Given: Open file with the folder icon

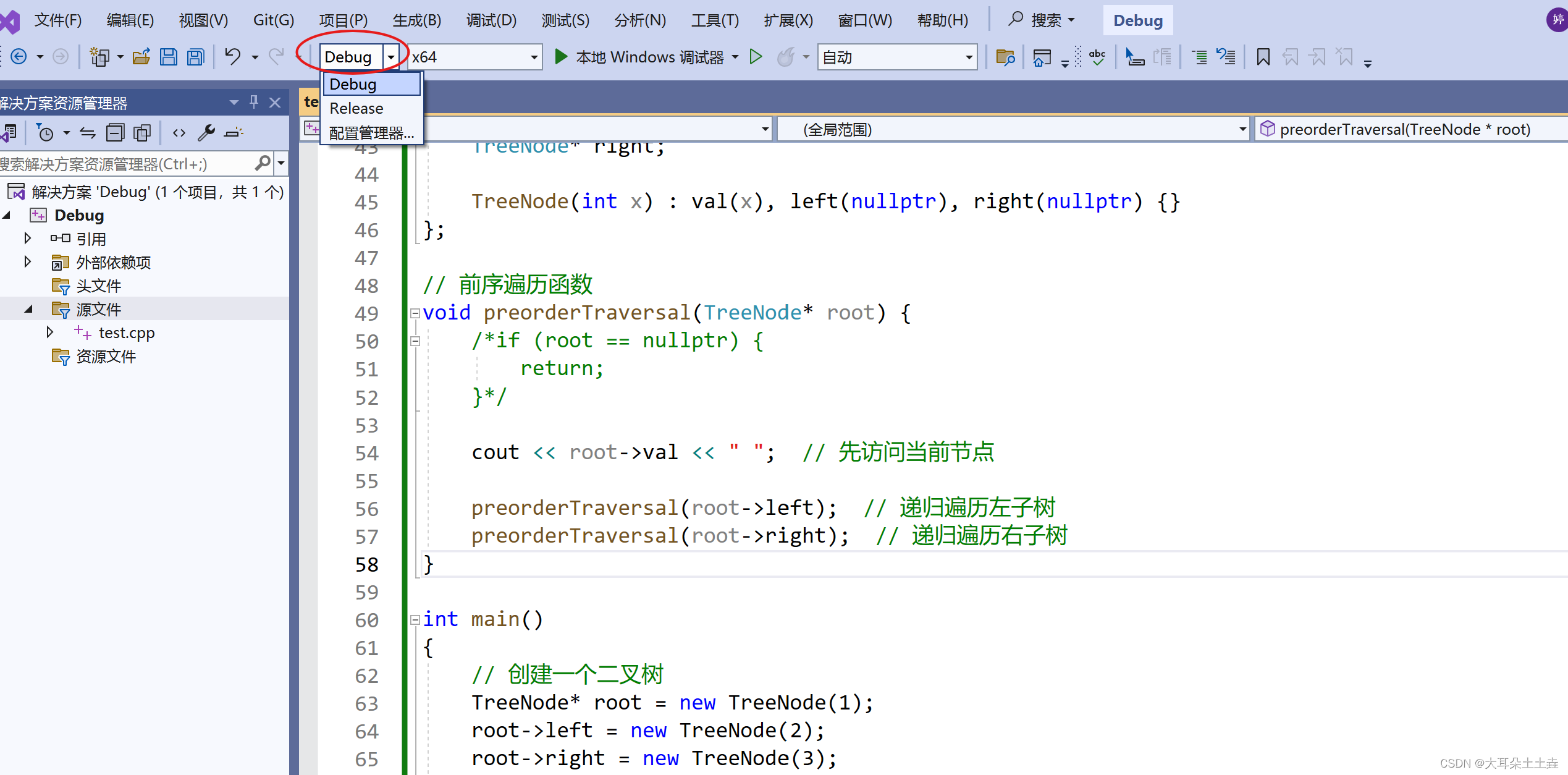Looking at the screenshot, I should click(141, 57).
